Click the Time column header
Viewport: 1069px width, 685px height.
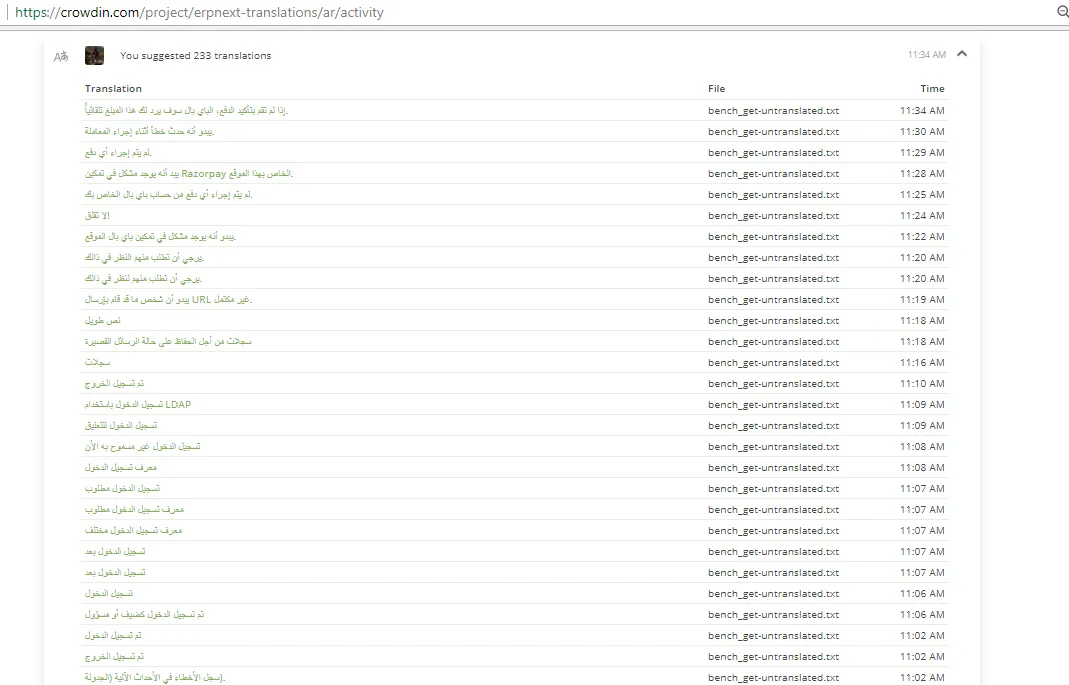pyautogui.click(x=932, y=89)
